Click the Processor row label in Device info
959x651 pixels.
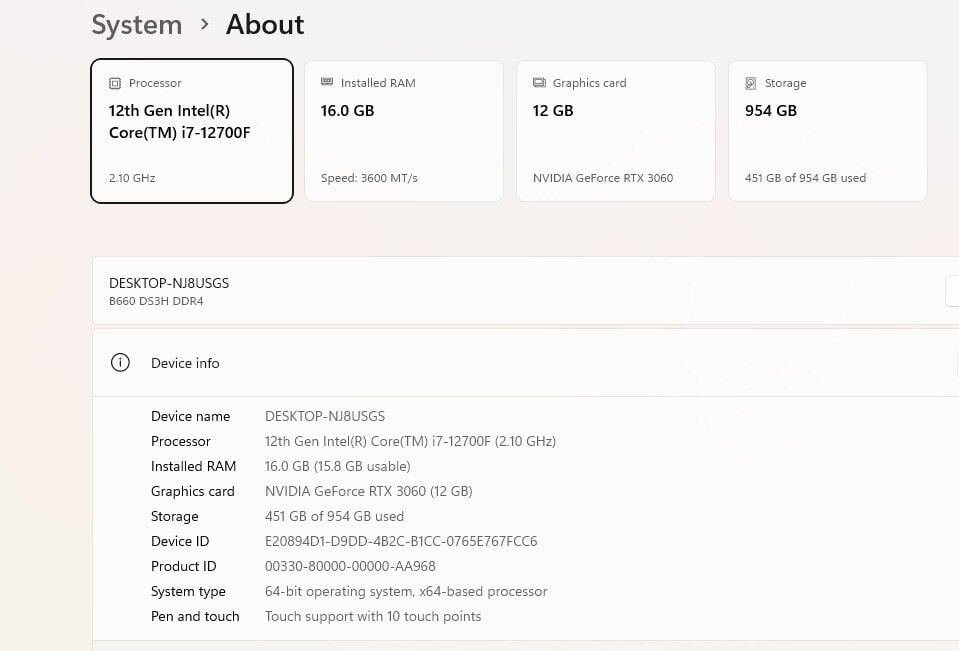180,442
